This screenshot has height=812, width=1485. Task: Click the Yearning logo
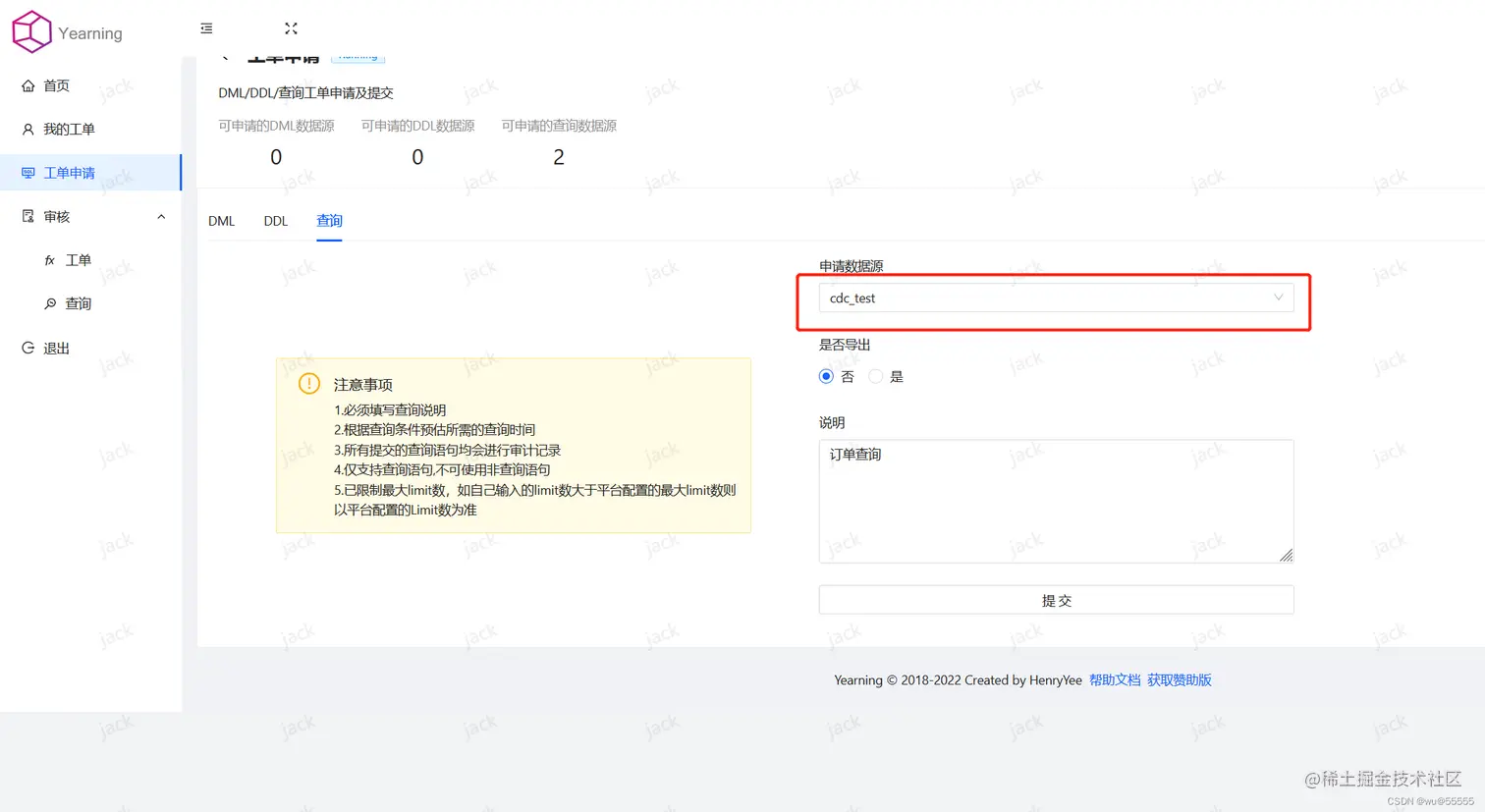point(30,31)
